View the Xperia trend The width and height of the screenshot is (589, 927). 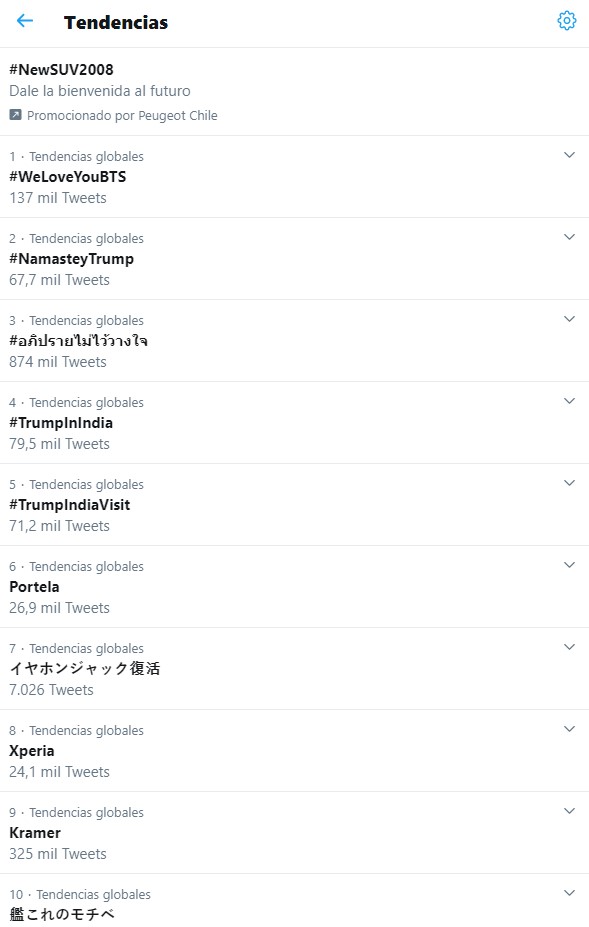[32, 751]
